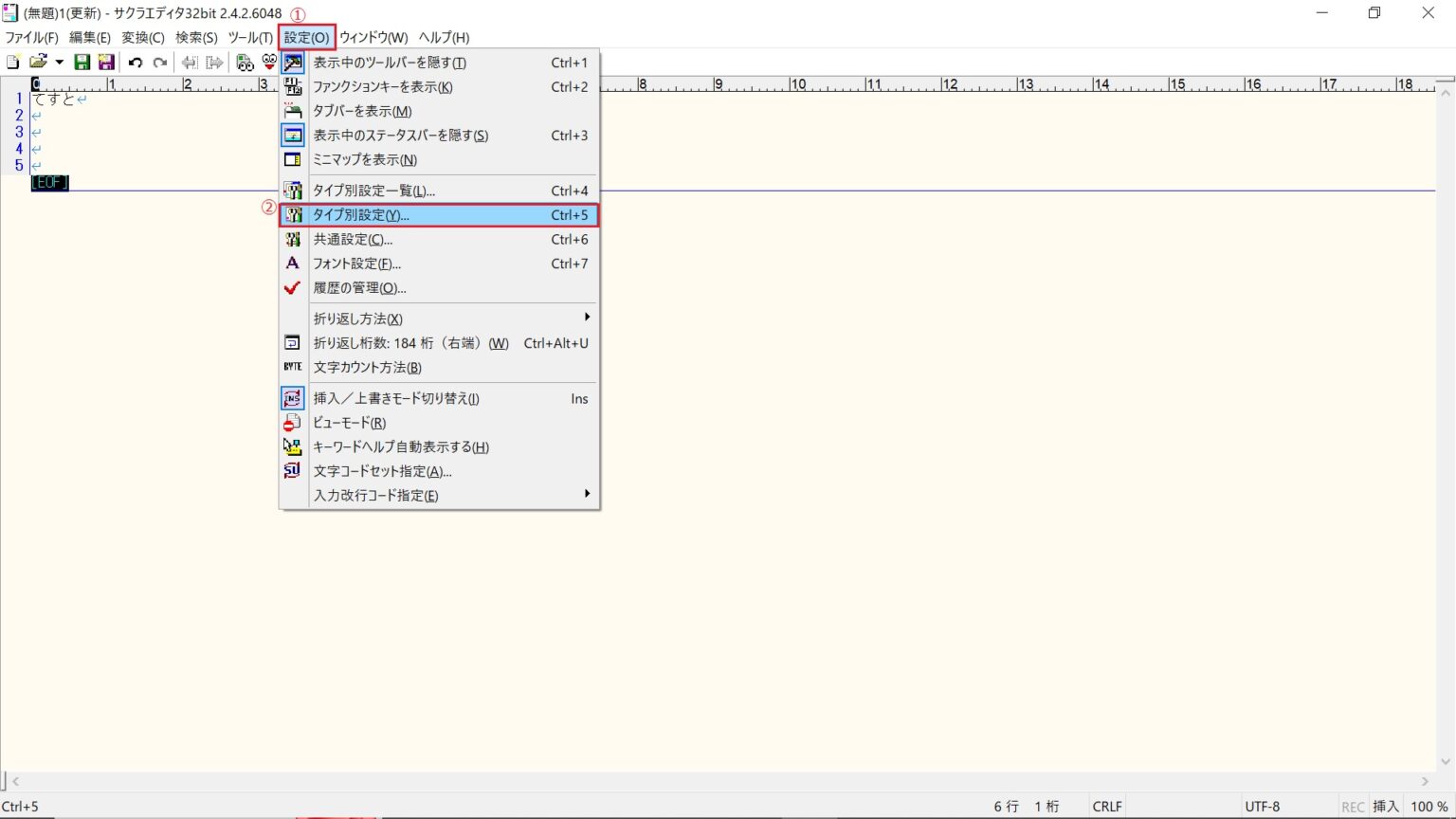Toggle 表示中のステータスバーを隠す option
This screenshot has height=819, width=1456.
pyautogui.click(x=400, y=136)
